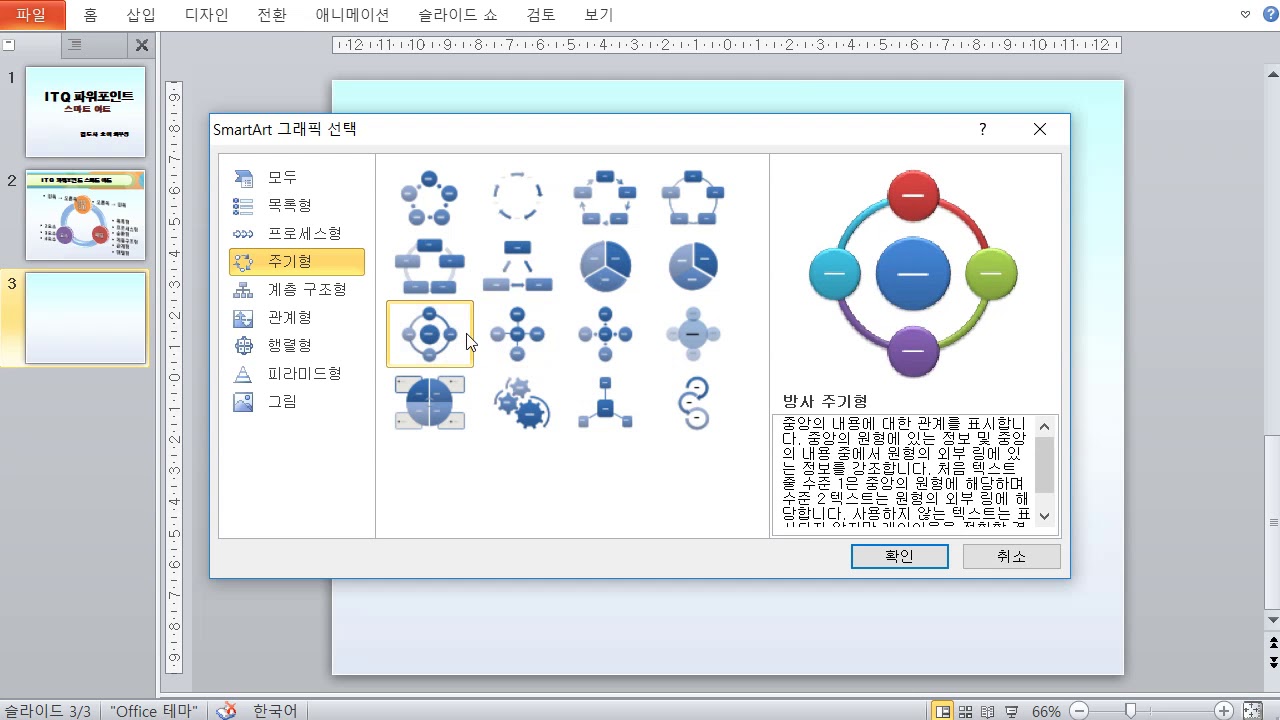Viewport: 1280px width, 720px height.
Task: Click the 한국어 language indicator
Action: click(x=275, y=711)
